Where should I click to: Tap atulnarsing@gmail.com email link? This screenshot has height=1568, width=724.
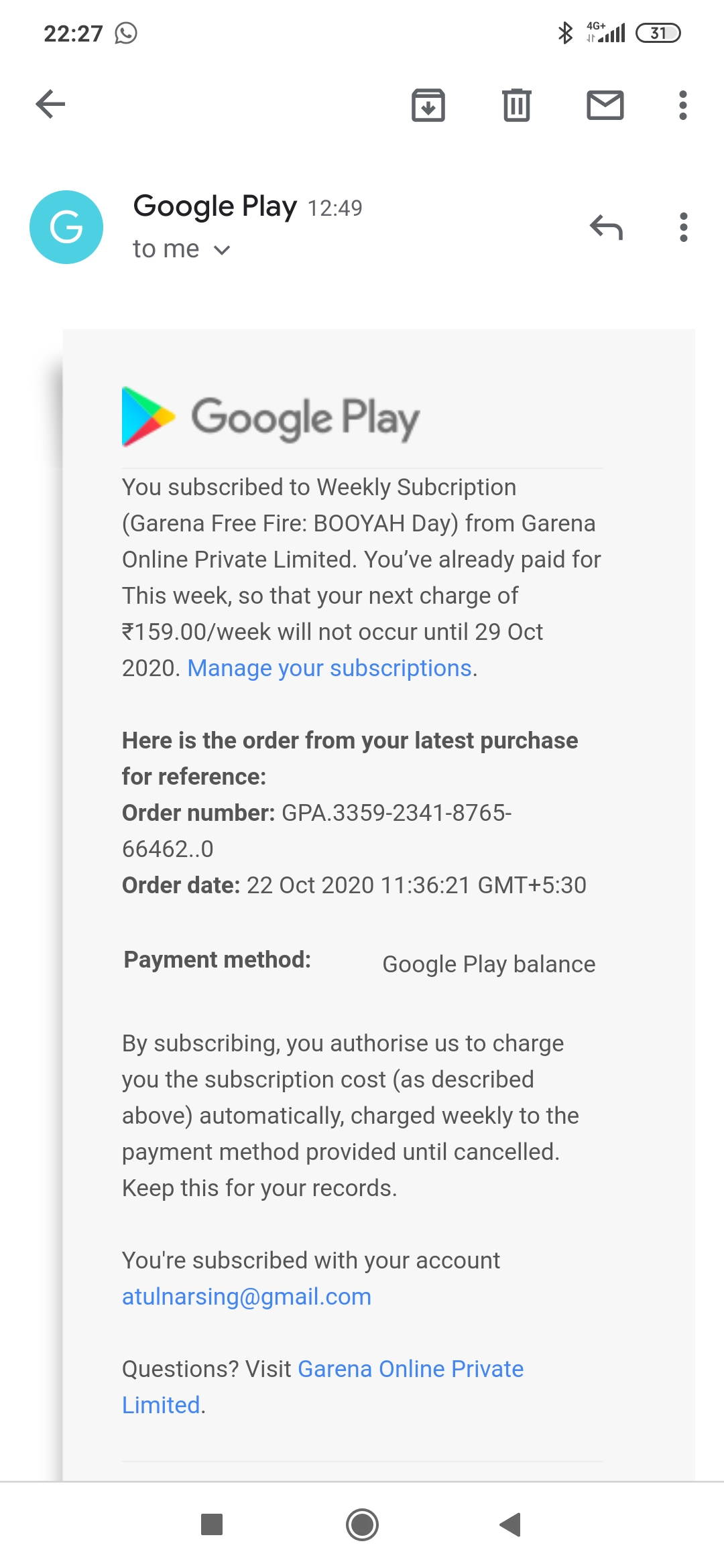(x=246, y=1297)
